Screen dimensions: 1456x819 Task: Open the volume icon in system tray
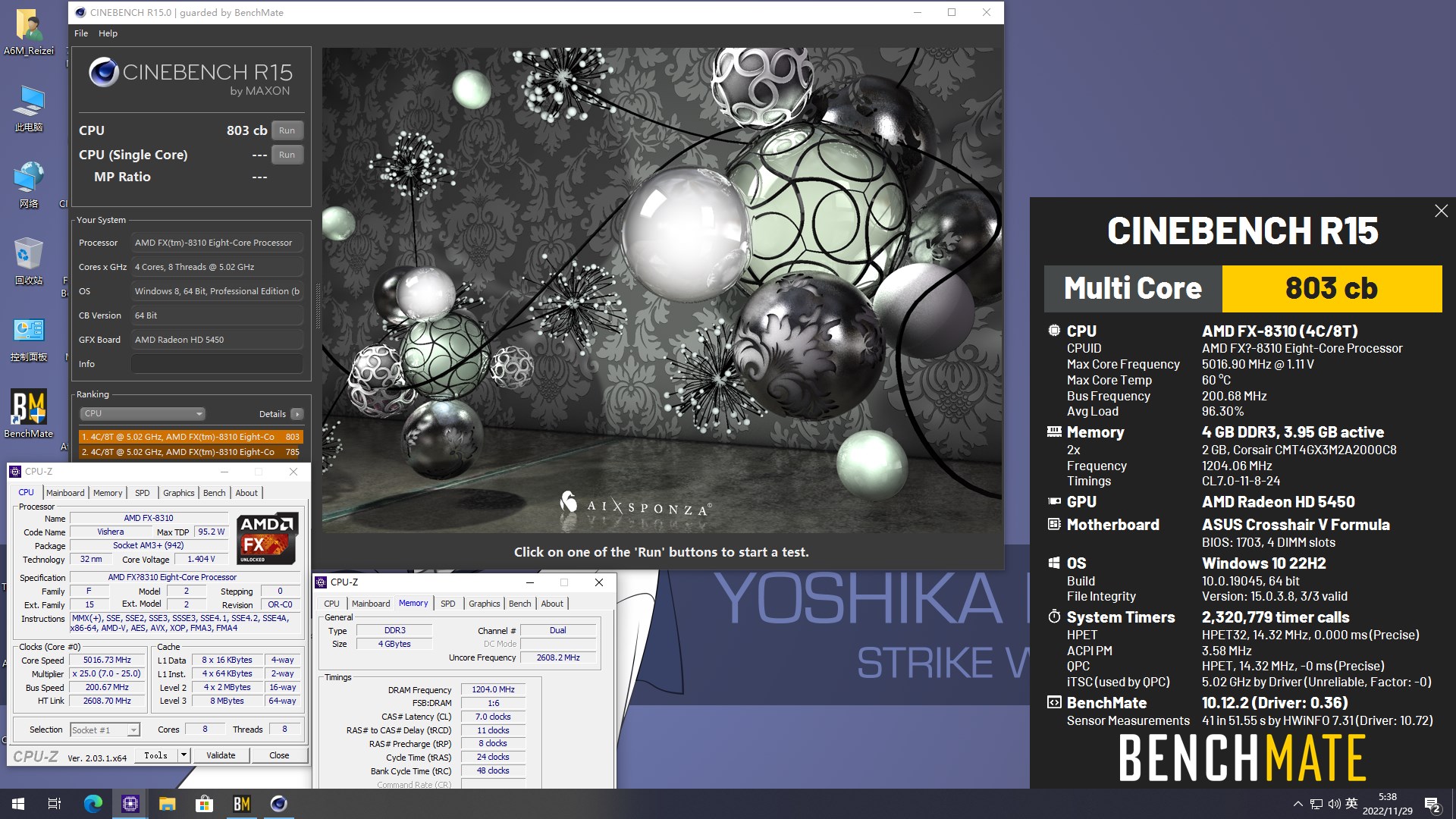point(1334,804)
